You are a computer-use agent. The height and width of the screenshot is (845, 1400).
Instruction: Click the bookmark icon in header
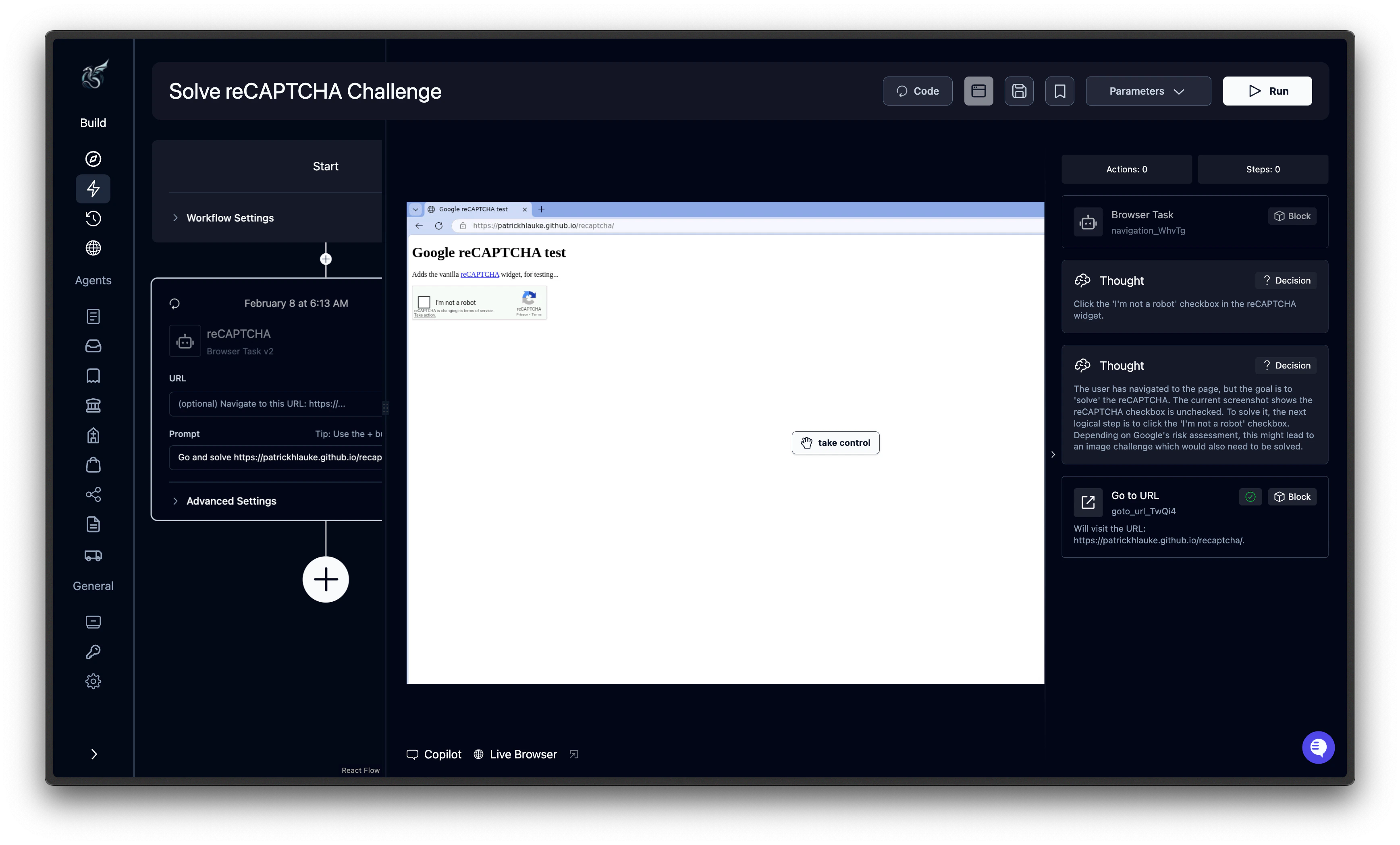(1059, 91)
